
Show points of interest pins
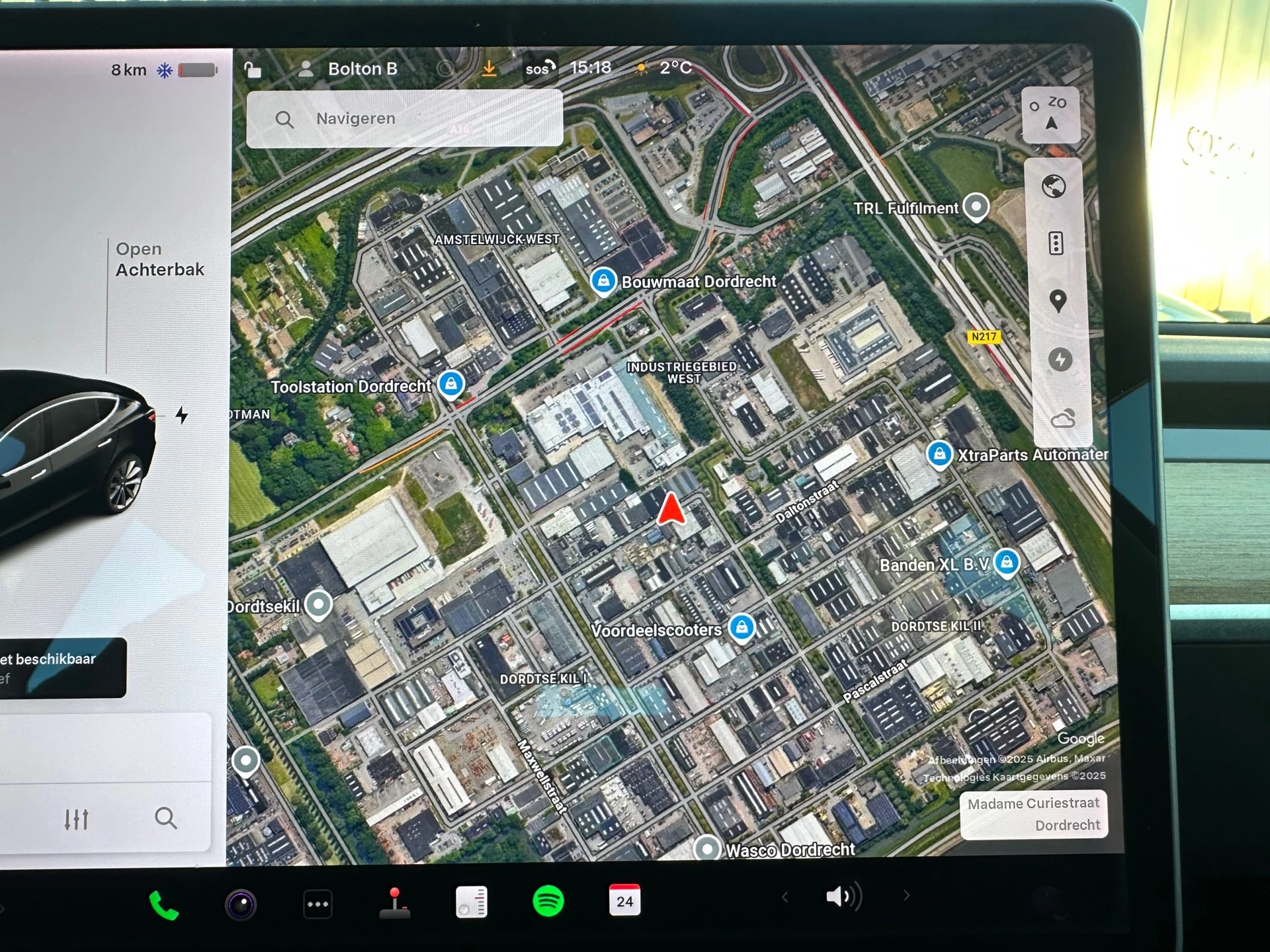tap(1058, 301)
